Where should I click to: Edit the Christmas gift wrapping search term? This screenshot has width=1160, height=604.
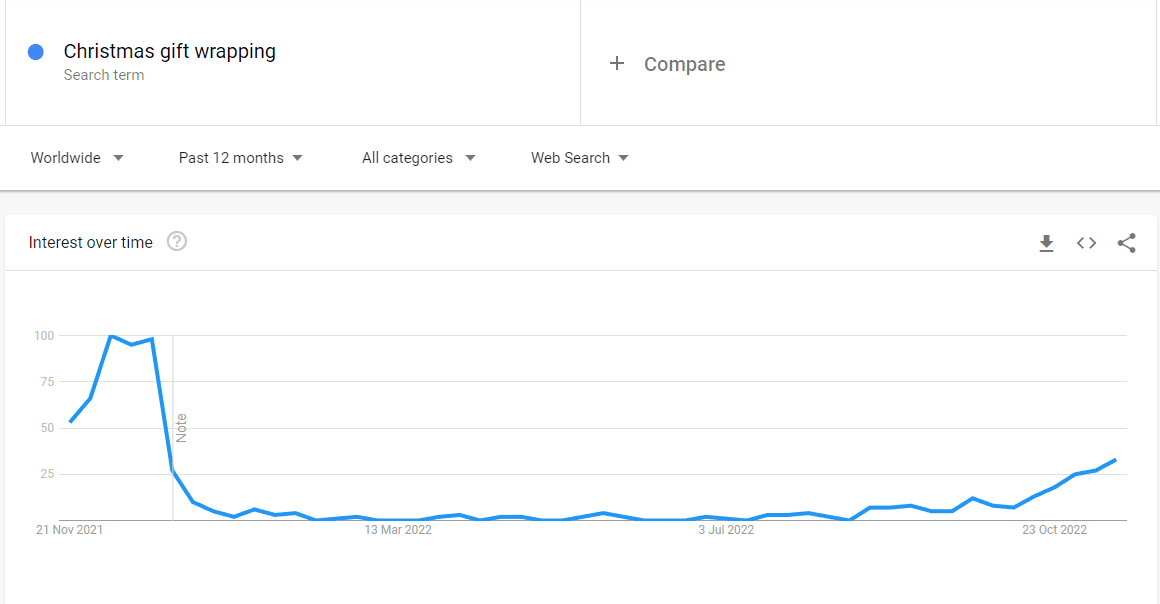coord(169,51)
